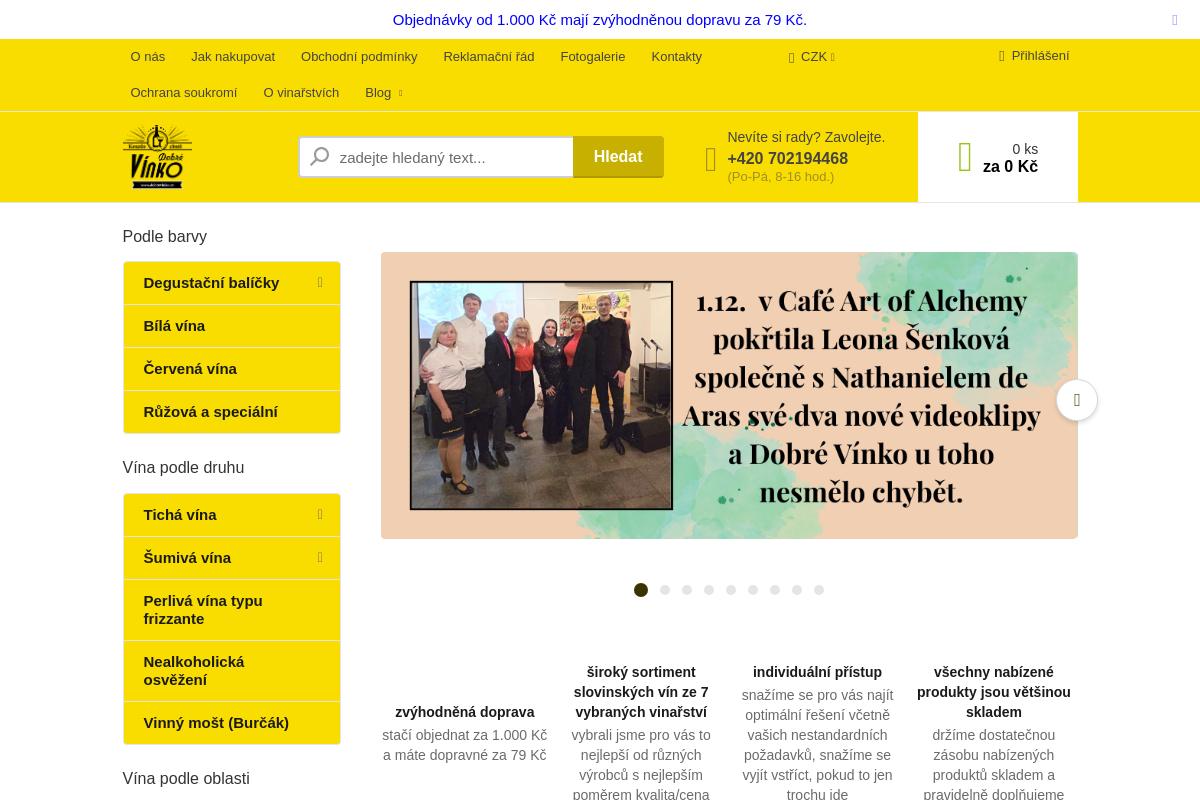Click the "Vína podle oblasti" heading

(186, 779)
